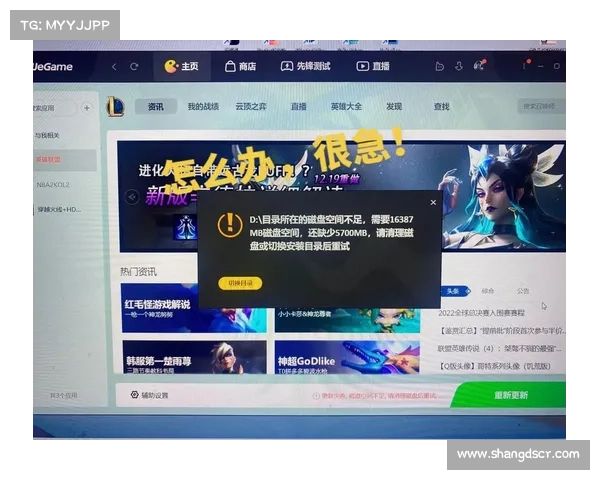Screen dimensions: 600x480
Task: Open the 联盟英雄传说 (4) news link
Action: (x=499, y=349)
